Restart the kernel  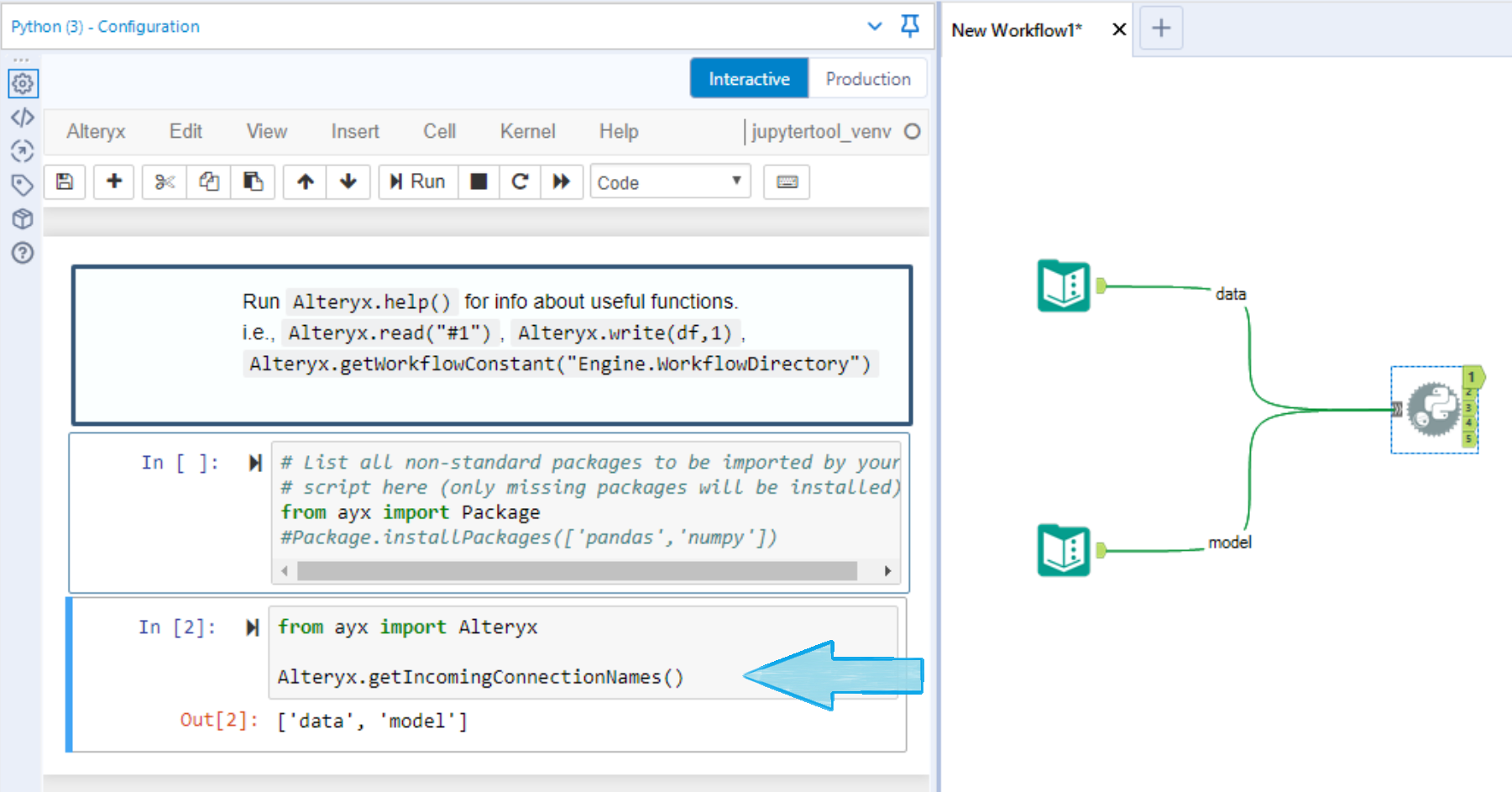click(521, 182)
